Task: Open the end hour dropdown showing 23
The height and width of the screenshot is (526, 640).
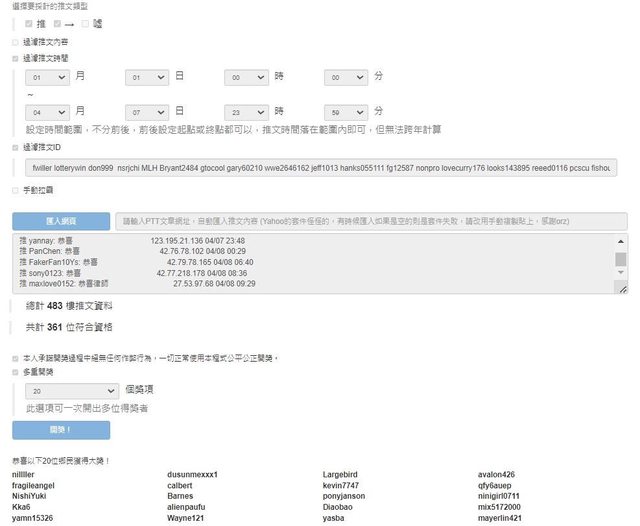Action: [246, 110]
